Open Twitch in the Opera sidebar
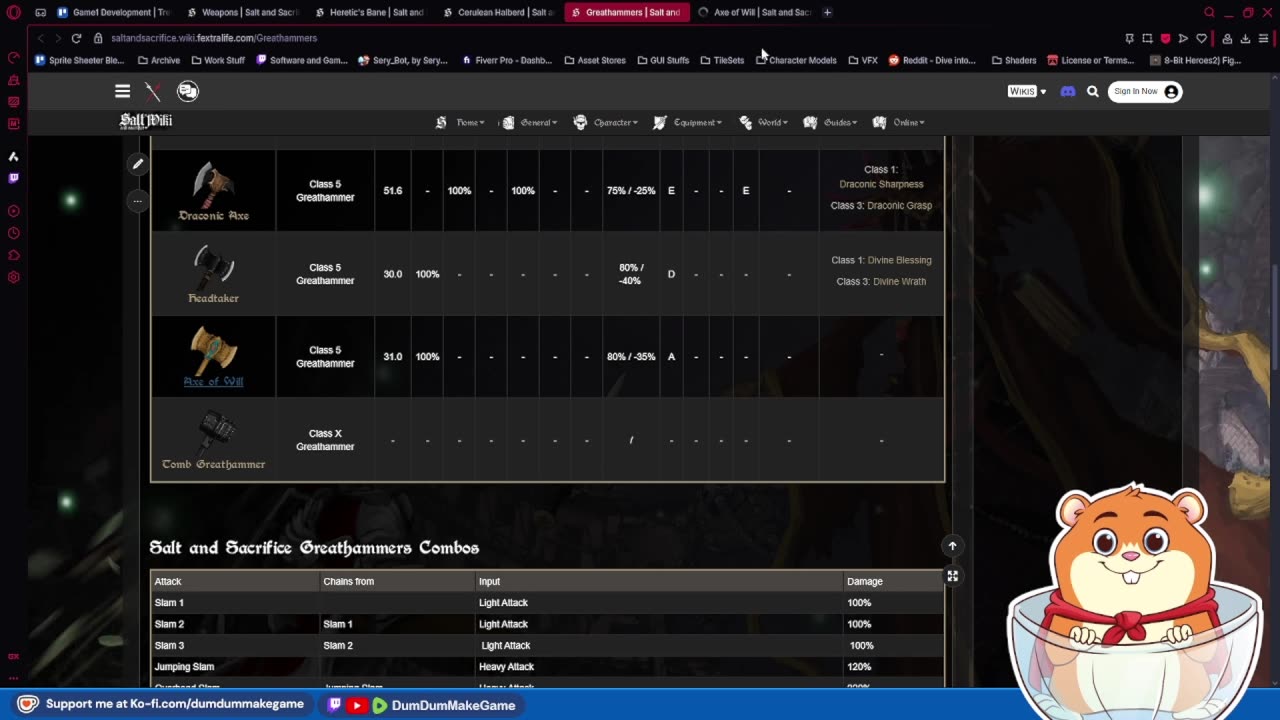 click(x=13, y=178)
